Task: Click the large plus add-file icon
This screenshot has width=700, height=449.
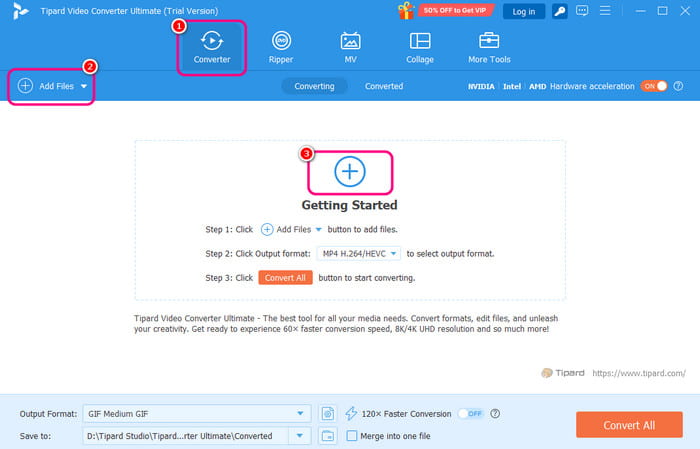Action: pyautogui.click(x=350, y=172)
